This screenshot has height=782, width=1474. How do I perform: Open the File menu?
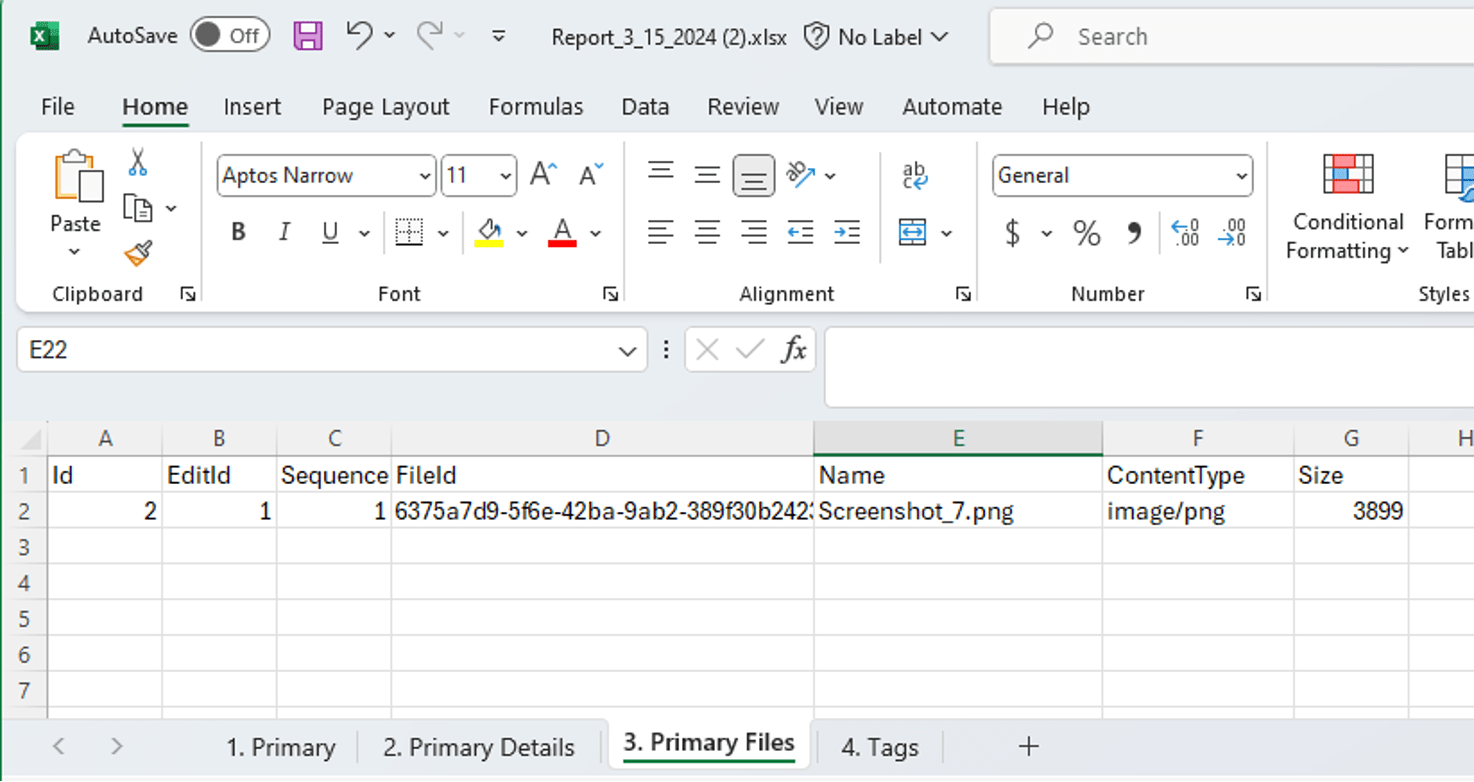coord(58,107)
